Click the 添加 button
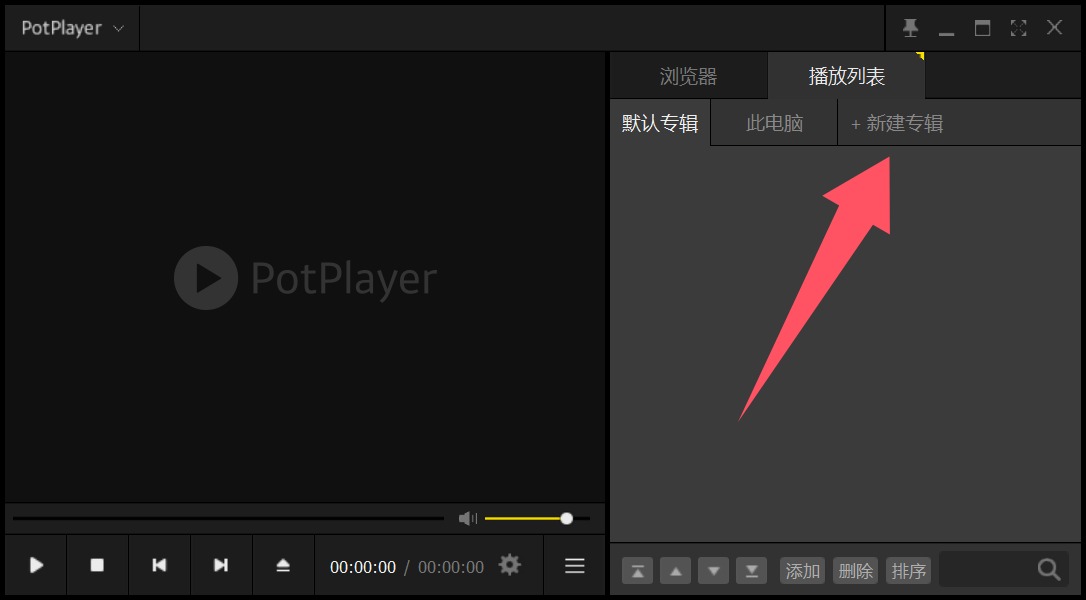The width and height of the screenshot is (1086, 600). click(803, 571)
